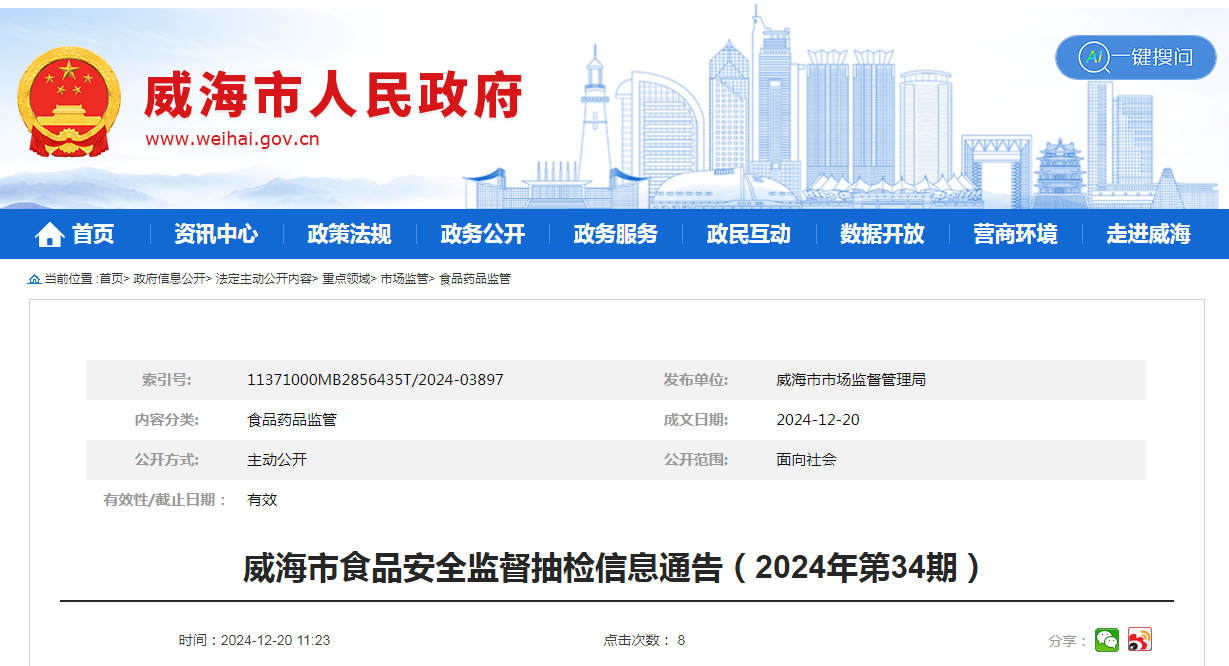Click the 有效性/截止日期 label

pyautogui.click(x=166, y=500)
